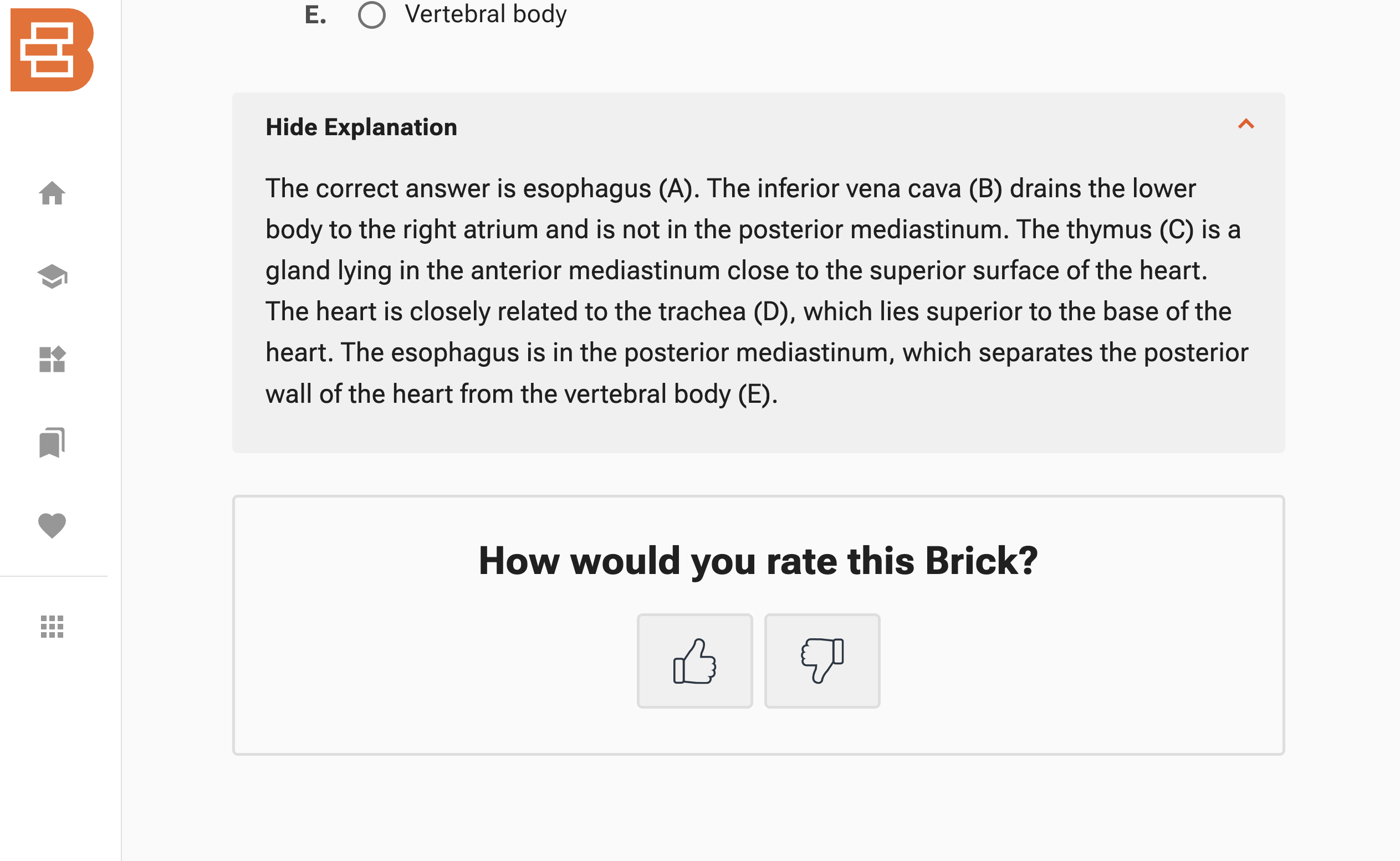Image resolution: width=1400 pixels, height=861 pixels.
Task: Open the graduation cap learning section
Action: [52, 277]
